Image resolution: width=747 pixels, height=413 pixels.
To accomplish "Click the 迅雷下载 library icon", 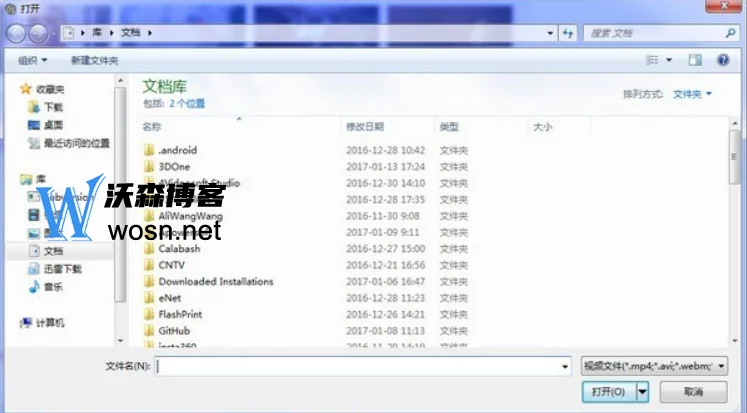I will click(33, 269).
